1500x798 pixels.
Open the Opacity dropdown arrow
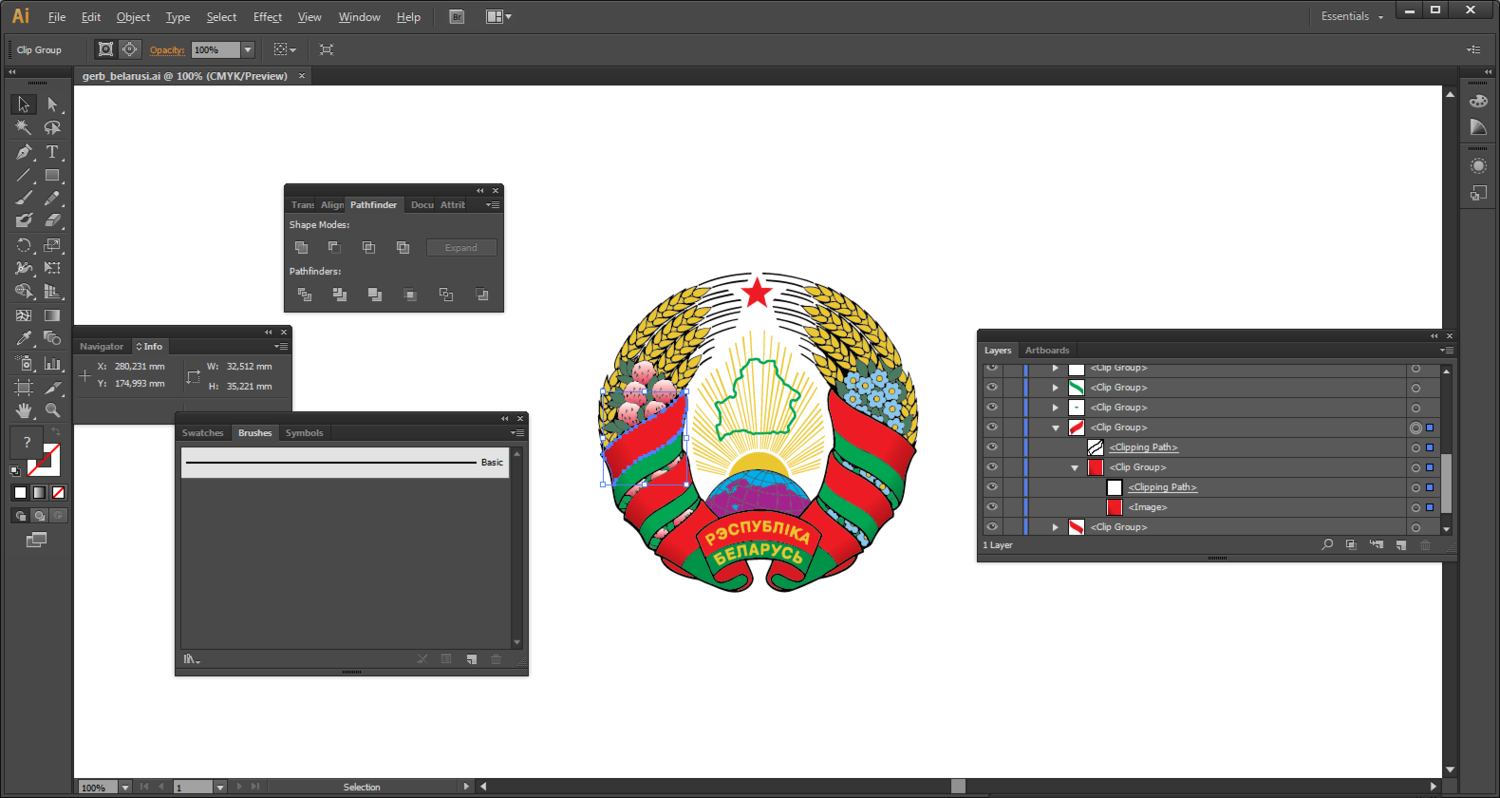point(248,49)
